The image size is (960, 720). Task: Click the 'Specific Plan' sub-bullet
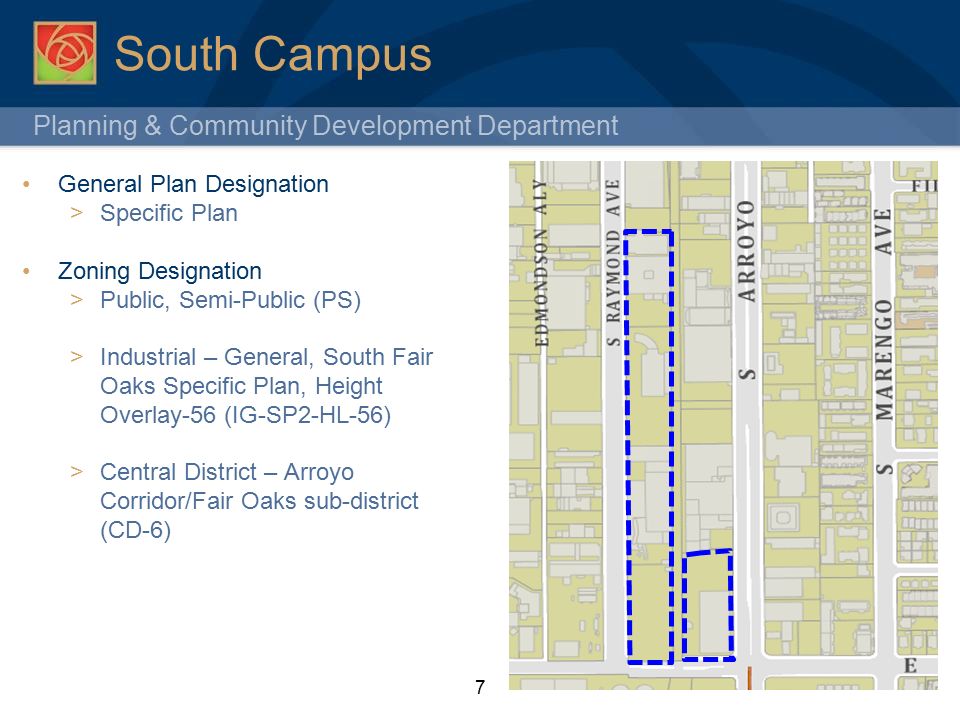tap(168, 213)
